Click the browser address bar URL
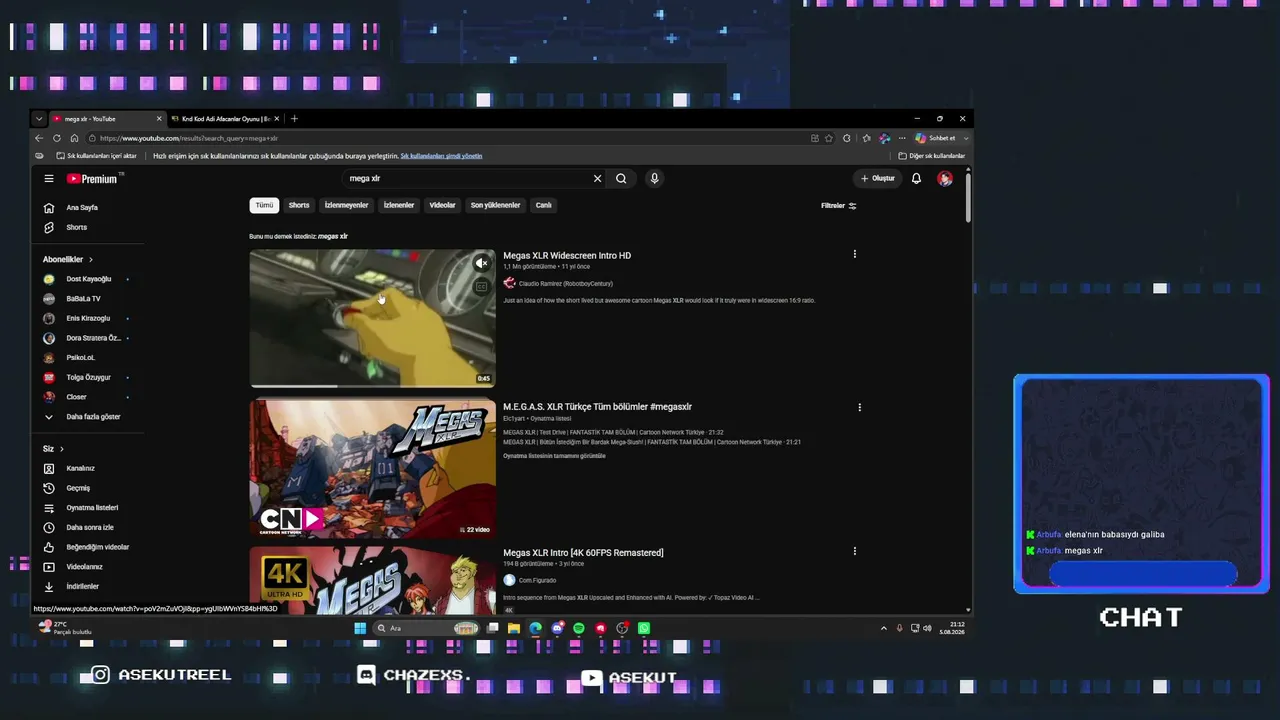 189,138
